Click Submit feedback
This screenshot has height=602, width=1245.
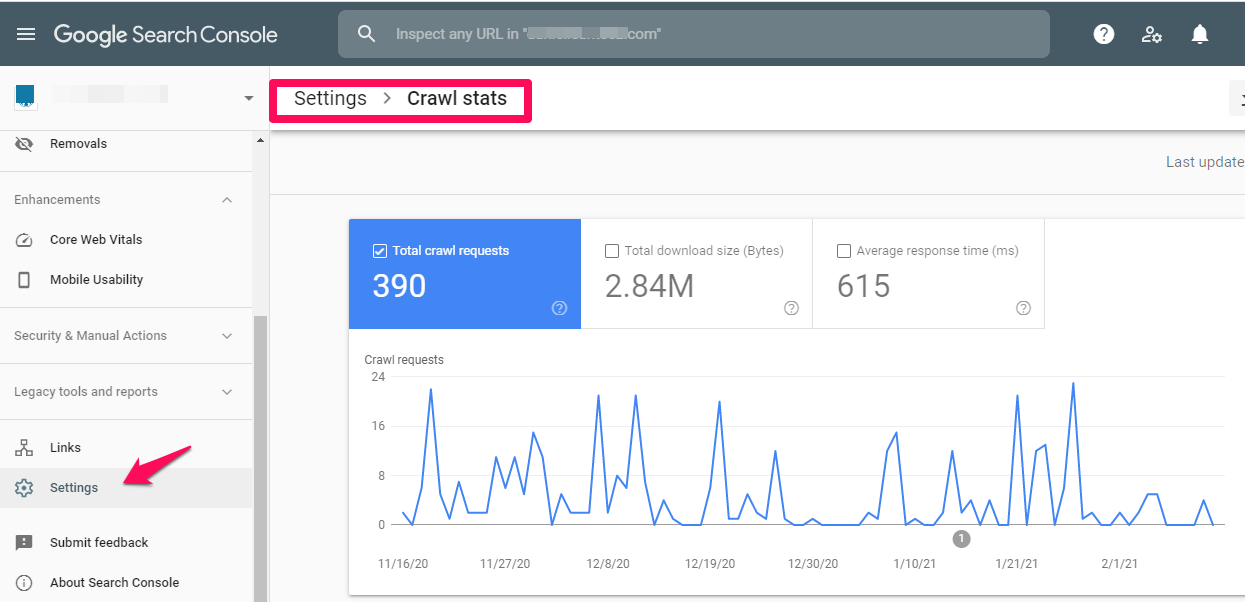point(99,543)
